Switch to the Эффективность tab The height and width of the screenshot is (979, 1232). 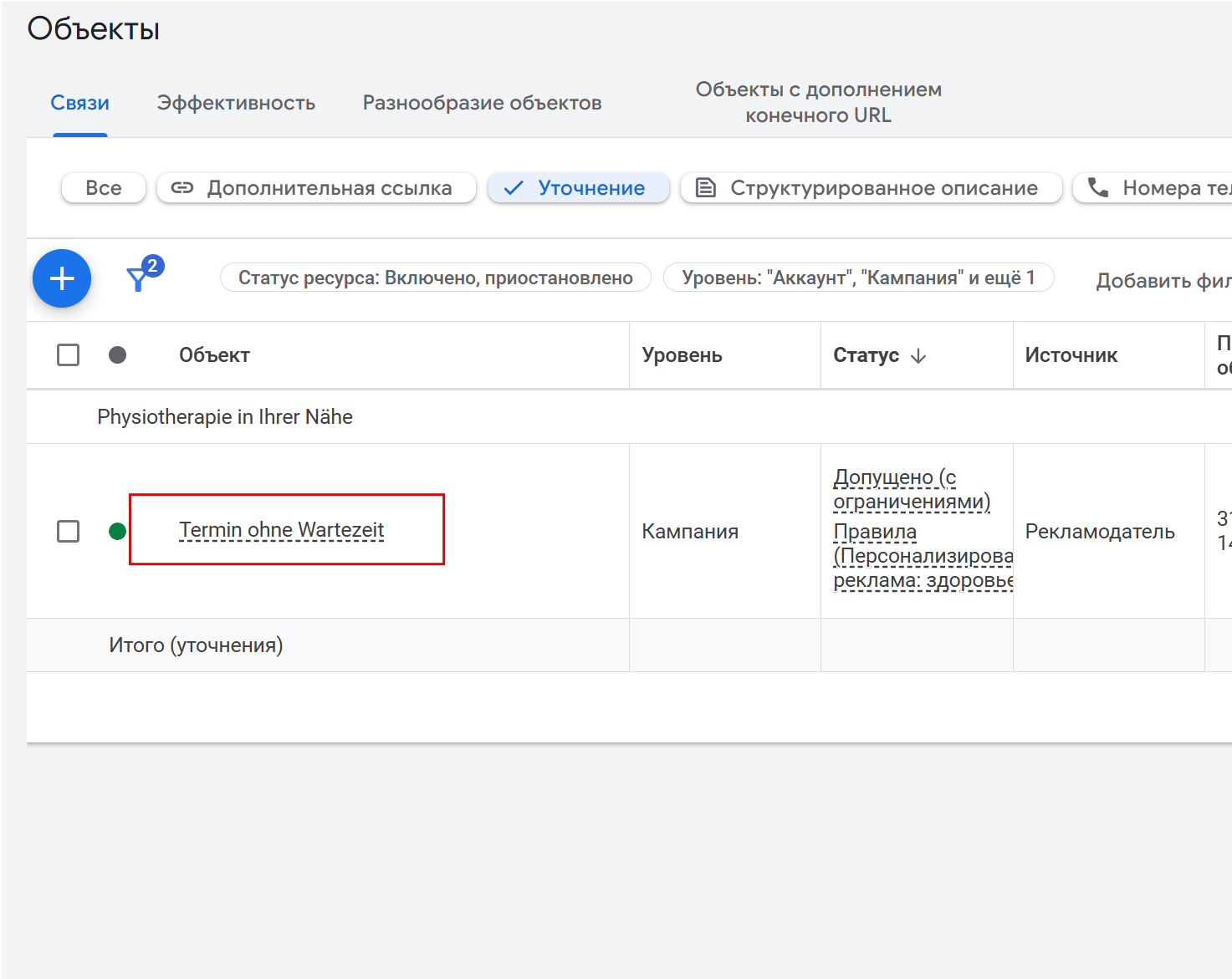[236, 103]
